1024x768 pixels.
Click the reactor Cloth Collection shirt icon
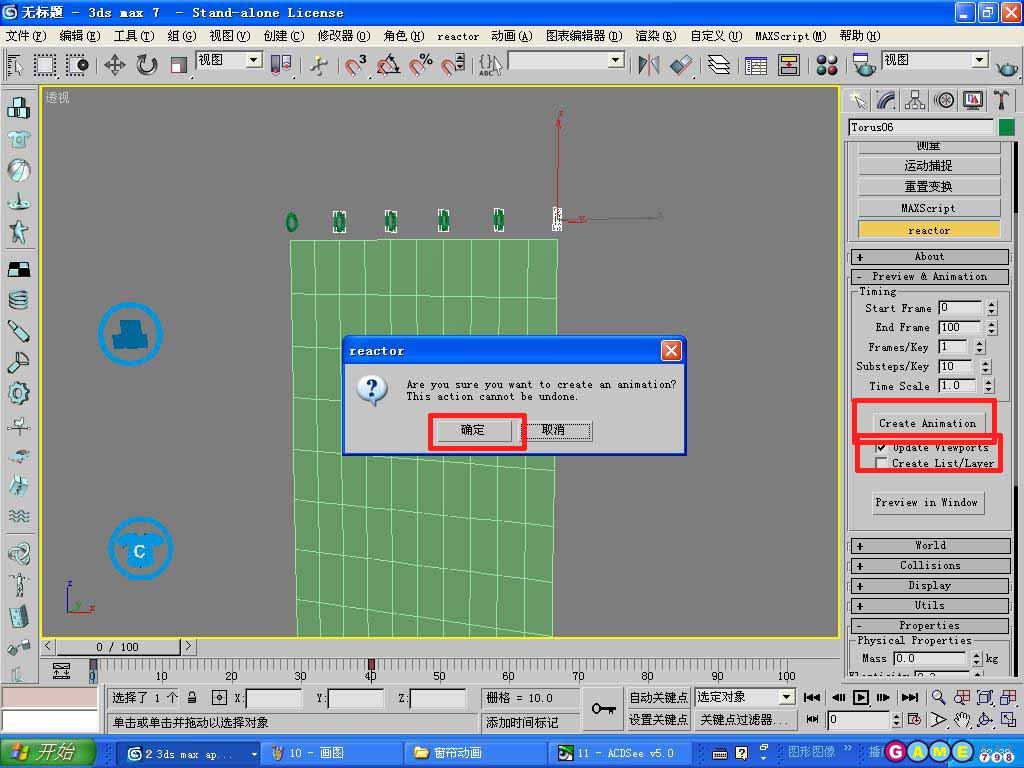pyautogui.click(x=18, y=139)
